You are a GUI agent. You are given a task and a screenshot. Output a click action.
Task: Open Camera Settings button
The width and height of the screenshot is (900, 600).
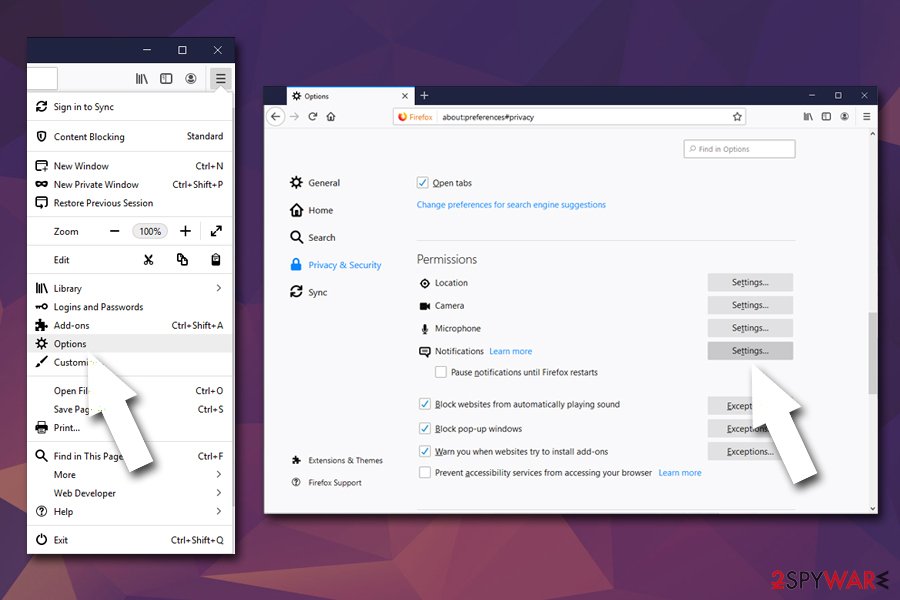tap(750, 305)
